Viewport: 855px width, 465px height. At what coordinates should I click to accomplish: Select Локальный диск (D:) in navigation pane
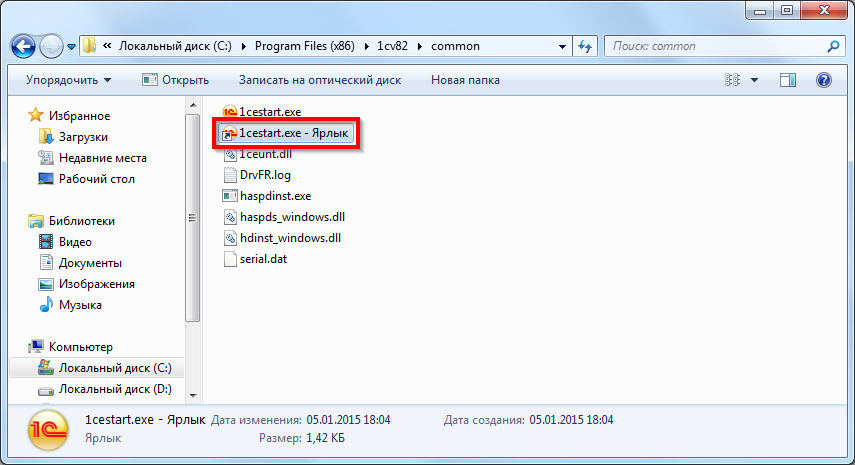tap(115, 389)
